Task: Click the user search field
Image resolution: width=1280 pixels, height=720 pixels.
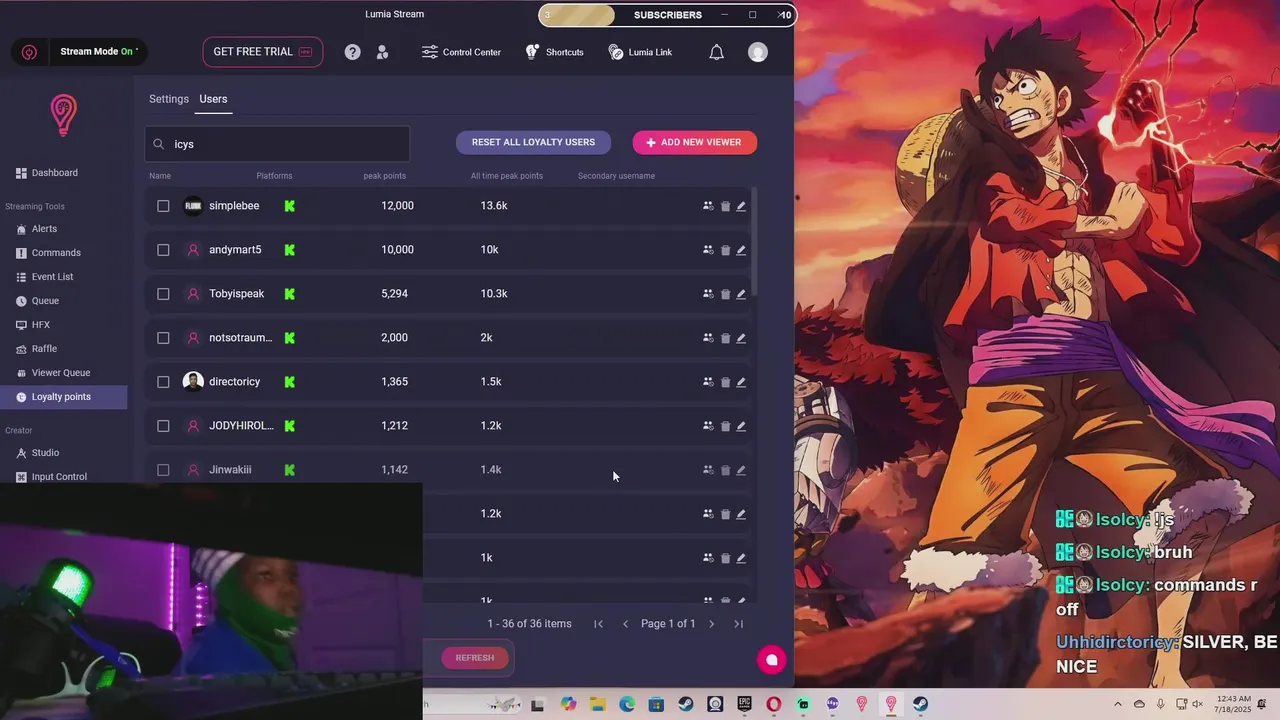Action: click(x=277, y=144)
